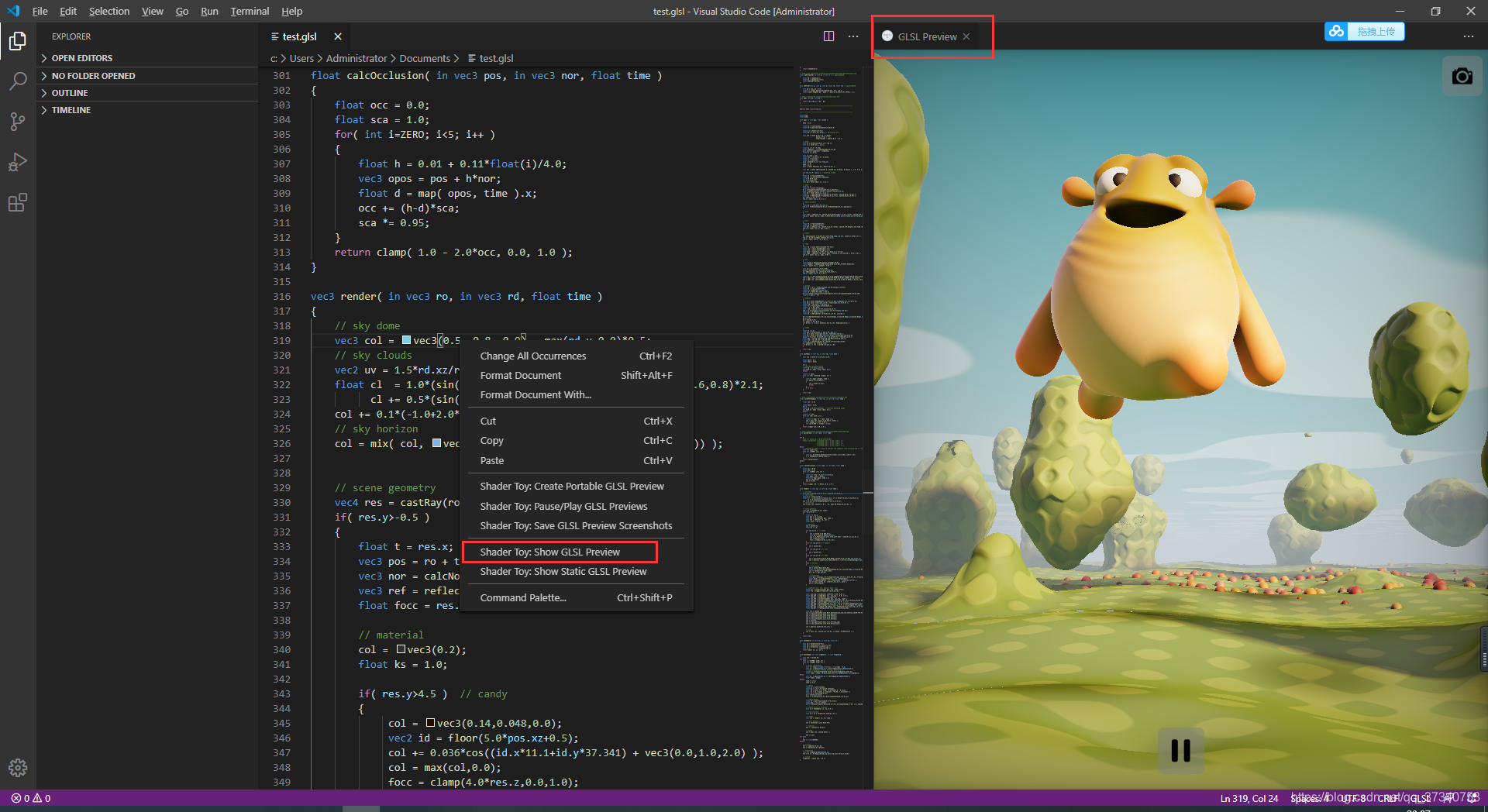The image size is (1488, 812).
Task: Split the editor to the right
Action: (828, 36)
